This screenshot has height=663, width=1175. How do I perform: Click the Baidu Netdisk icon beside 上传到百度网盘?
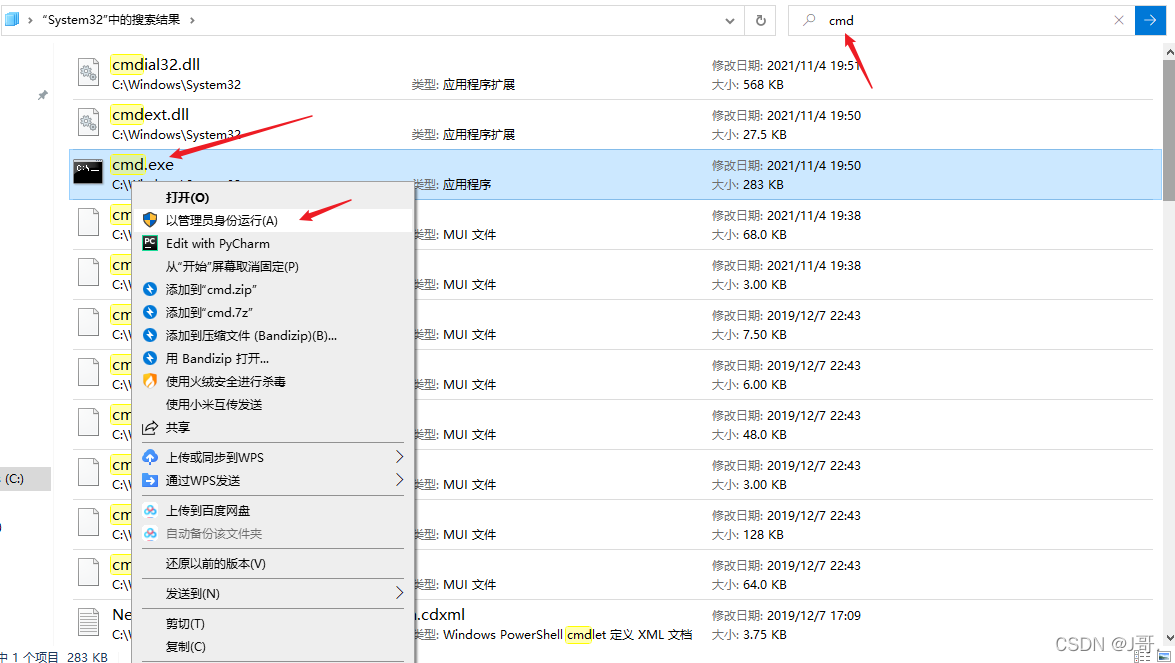tap(150, 510)
